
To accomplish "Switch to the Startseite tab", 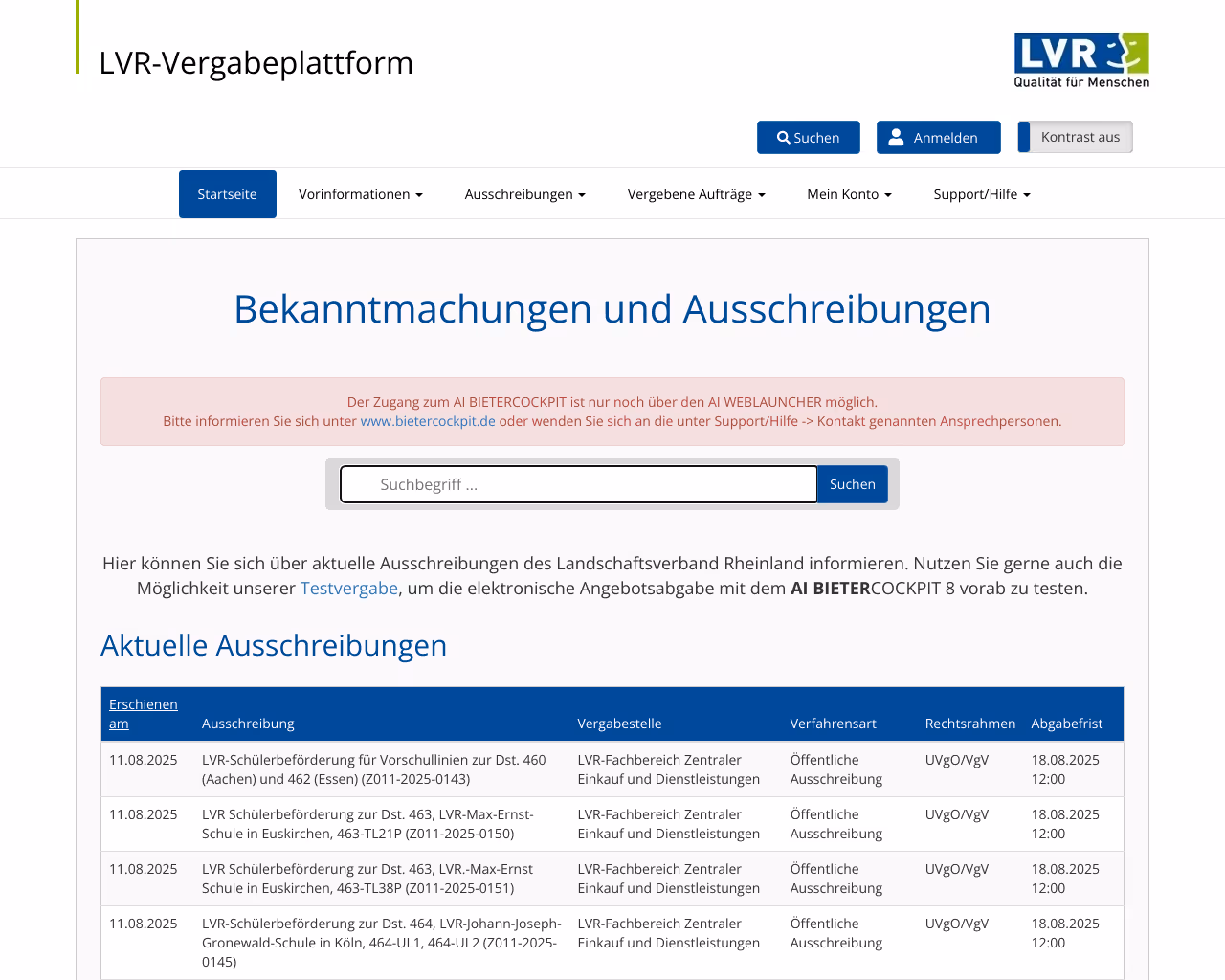I will coord(227,193).
